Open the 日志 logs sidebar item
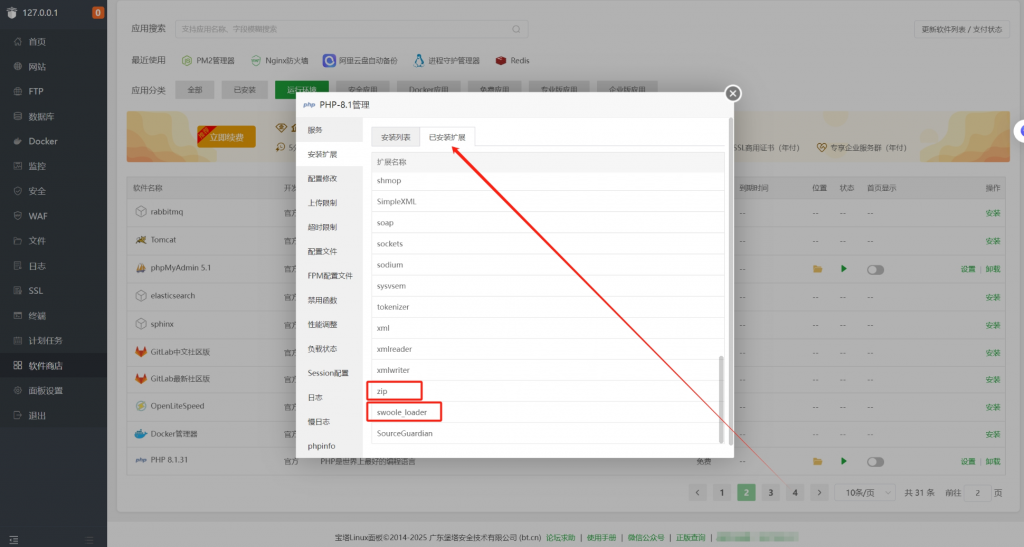 point(37,266)
